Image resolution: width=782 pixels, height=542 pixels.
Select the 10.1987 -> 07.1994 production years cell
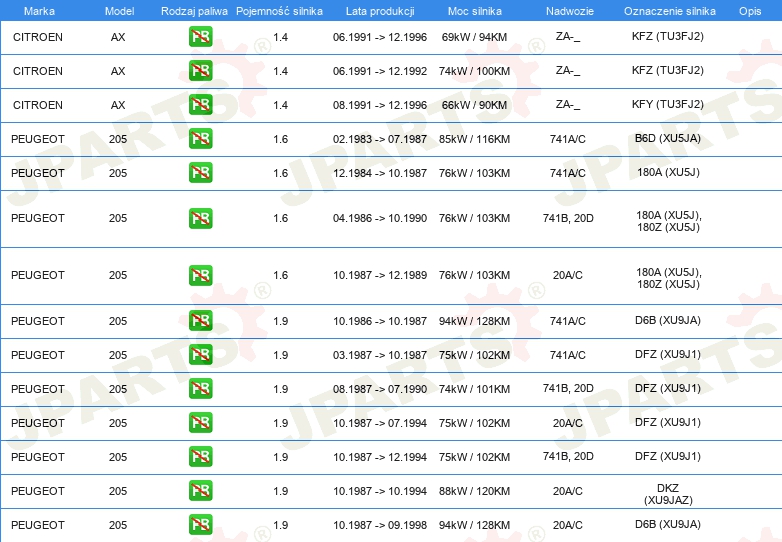(380, 423)
